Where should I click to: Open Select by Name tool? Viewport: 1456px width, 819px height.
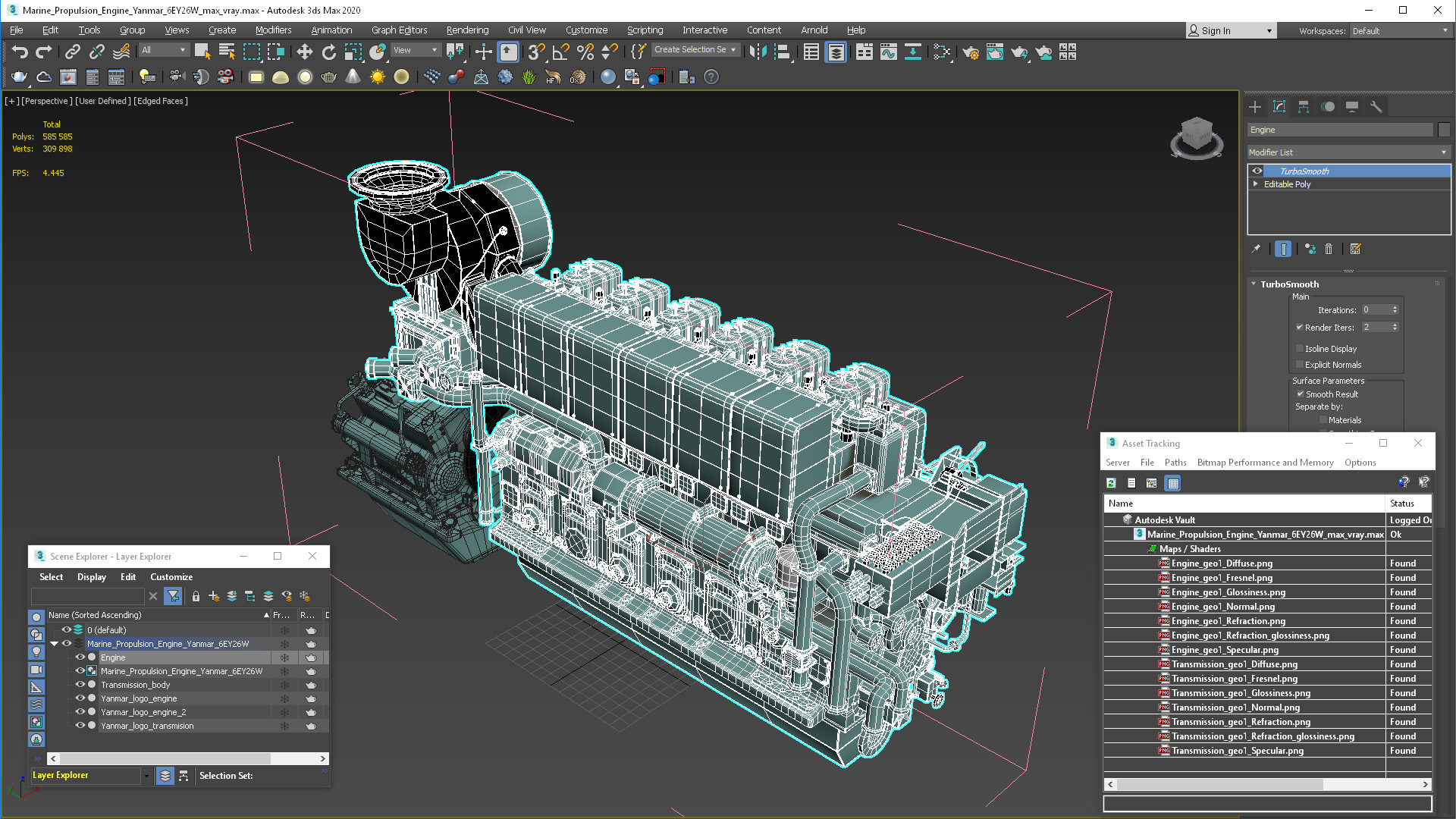227,52
